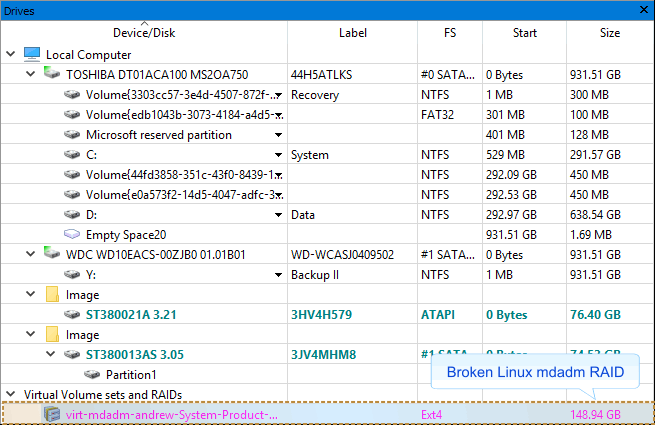Viewport: 655px width, 425px height.
Task: Click the ST380021A image disk icon
Action: pyautogui.click(x=72, y=314)
